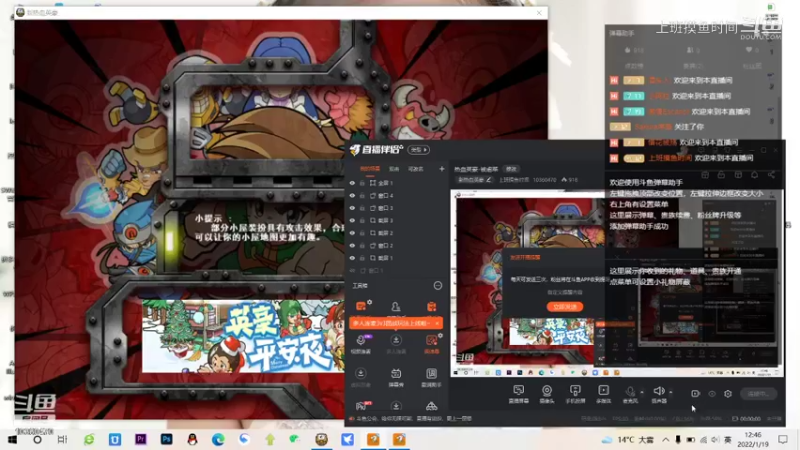The image size is (800, 450).
Task: Open Photoshop from taskbar
Action: pos(166,439)
